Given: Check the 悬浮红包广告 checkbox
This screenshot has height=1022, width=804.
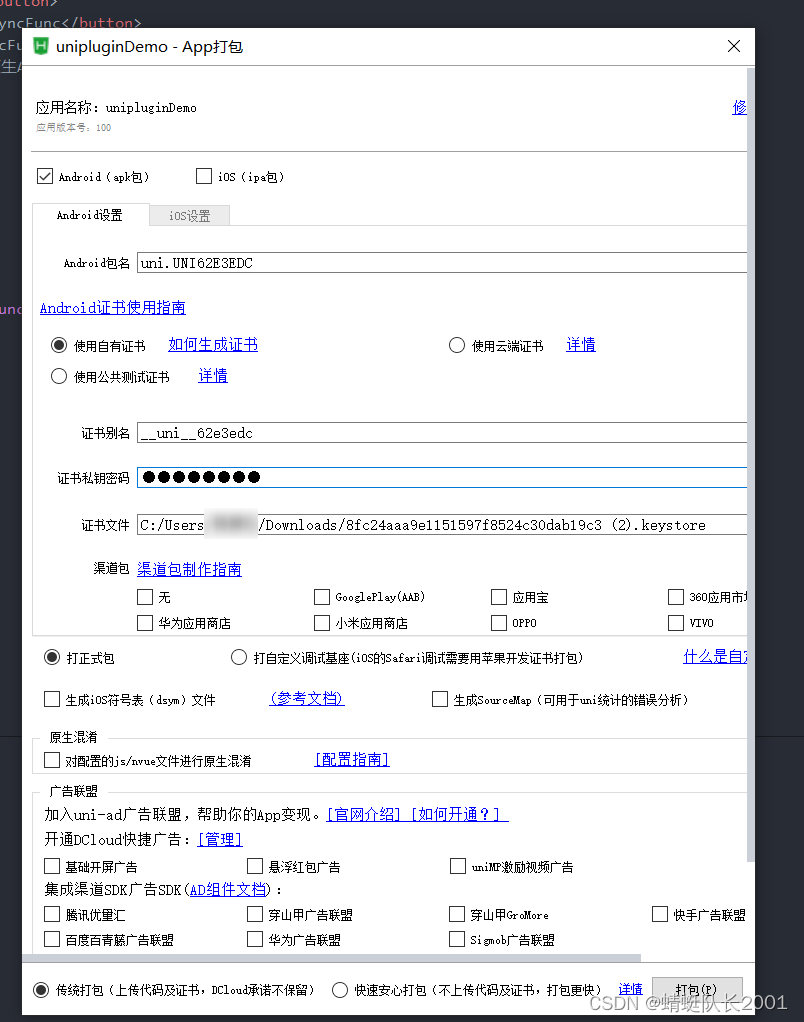Looking at the screenshot, I should (x=255, y=866).
